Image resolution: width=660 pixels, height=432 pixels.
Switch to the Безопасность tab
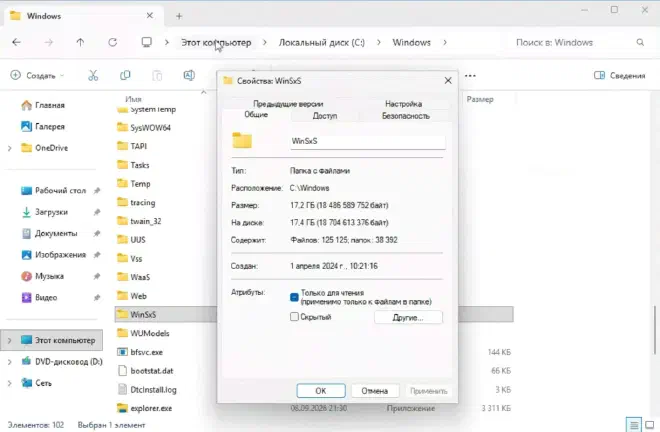(x=405, y=116)
